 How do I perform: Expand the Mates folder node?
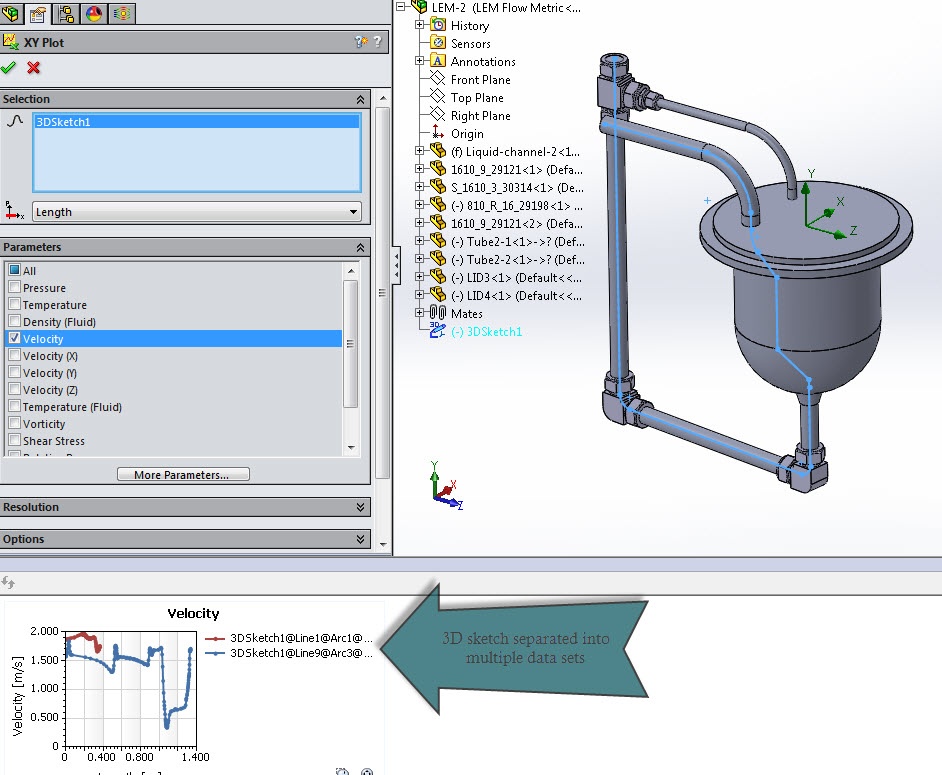click(x=419, y=313)
